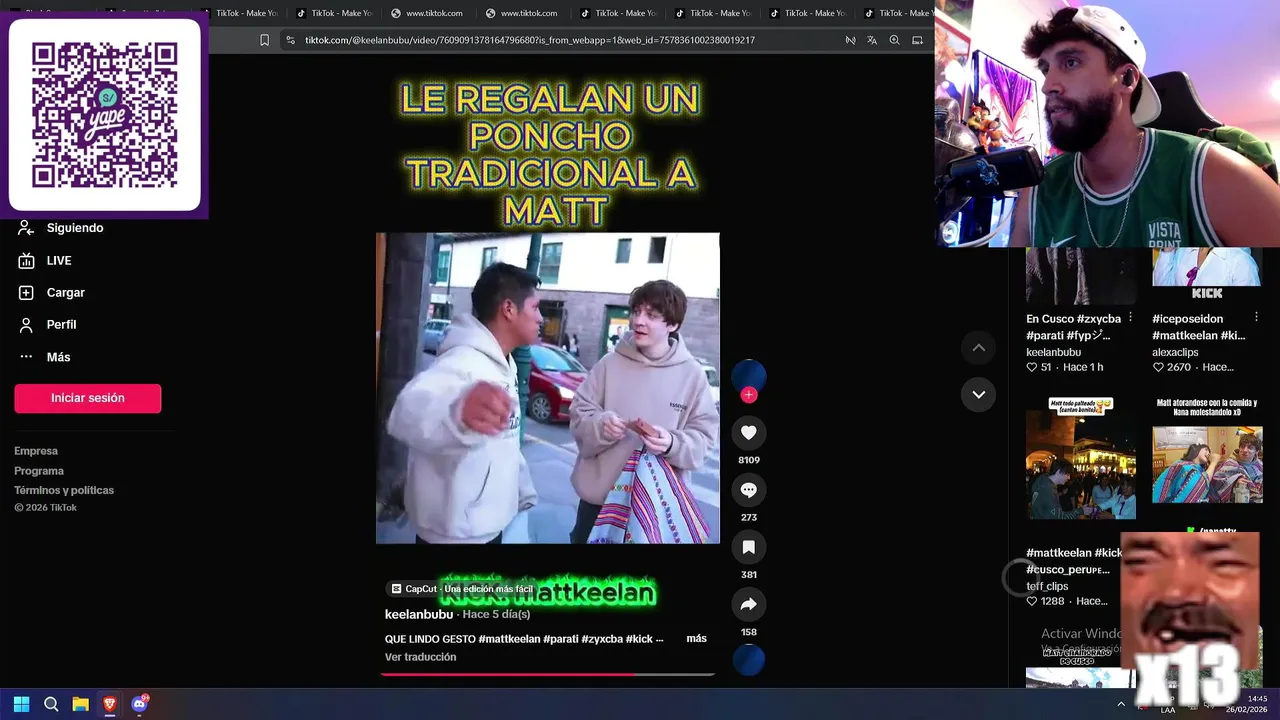Follow creator via red plus badge

click(x=748, y=395)
